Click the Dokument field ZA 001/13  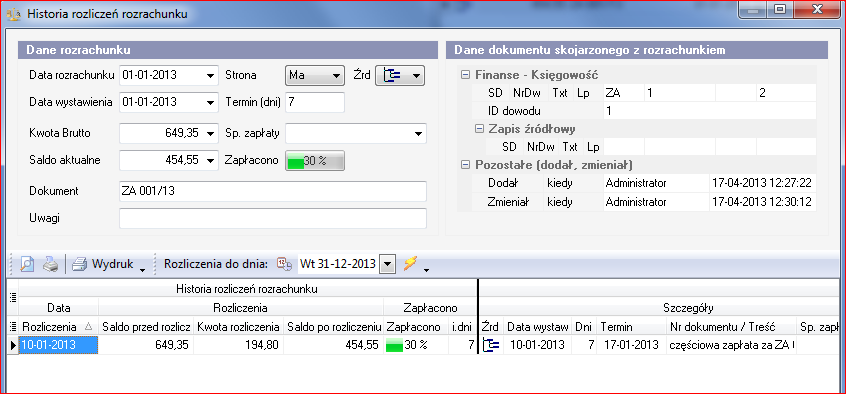coord(272,191)
